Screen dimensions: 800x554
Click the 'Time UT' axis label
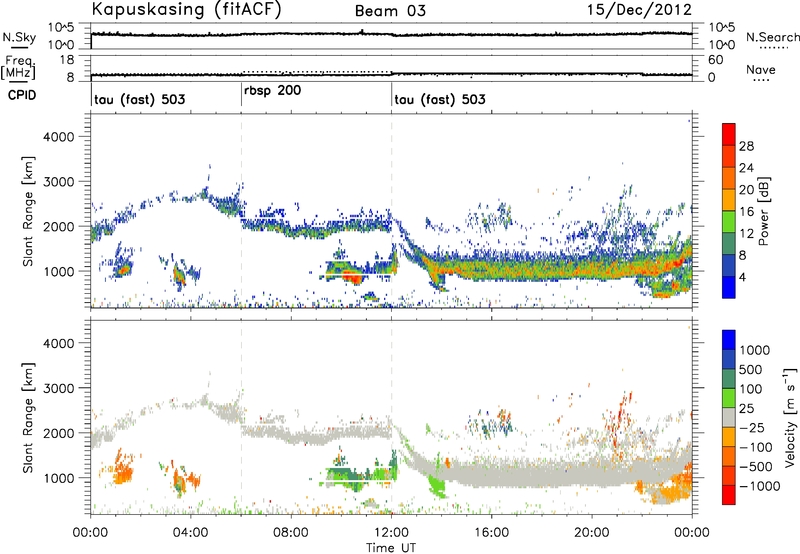(391, 548)
